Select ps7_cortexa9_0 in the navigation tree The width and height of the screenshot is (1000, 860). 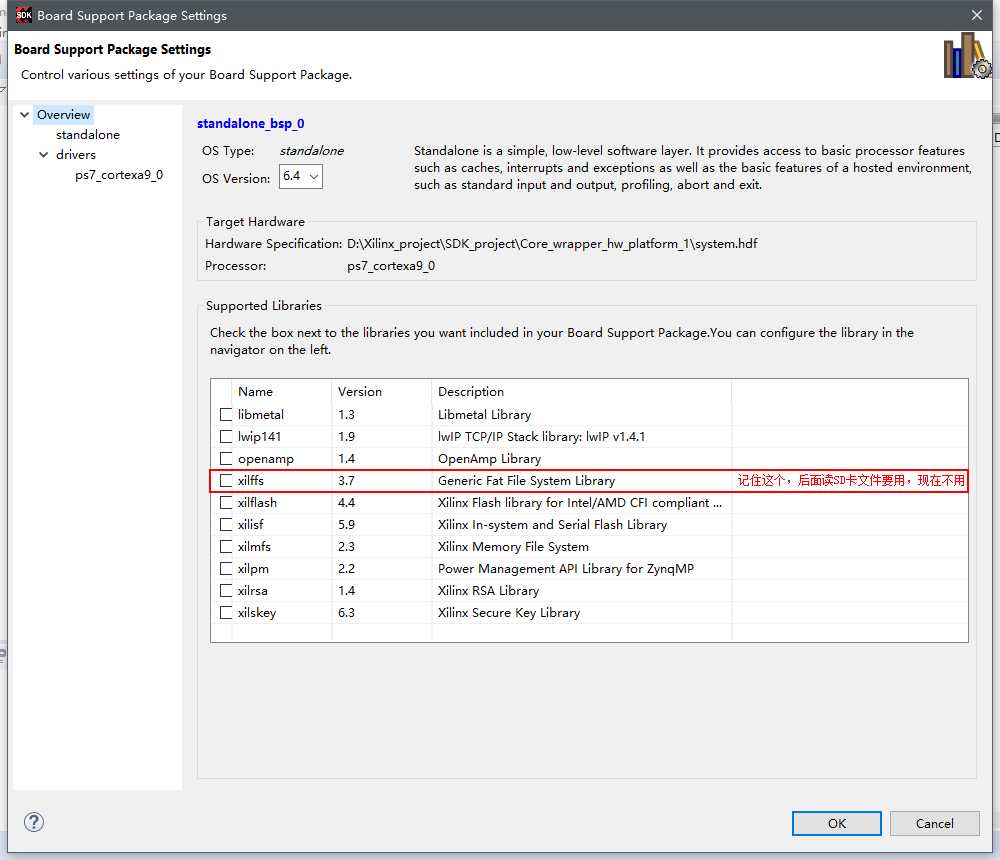pos(119,175)
